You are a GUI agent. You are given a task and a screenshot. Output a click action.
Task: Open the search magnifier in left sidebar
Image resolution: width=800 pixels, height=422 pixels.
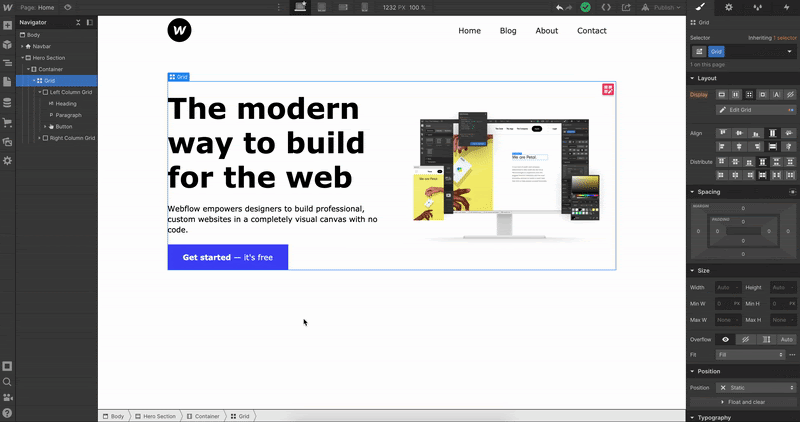tap(7, 382)
